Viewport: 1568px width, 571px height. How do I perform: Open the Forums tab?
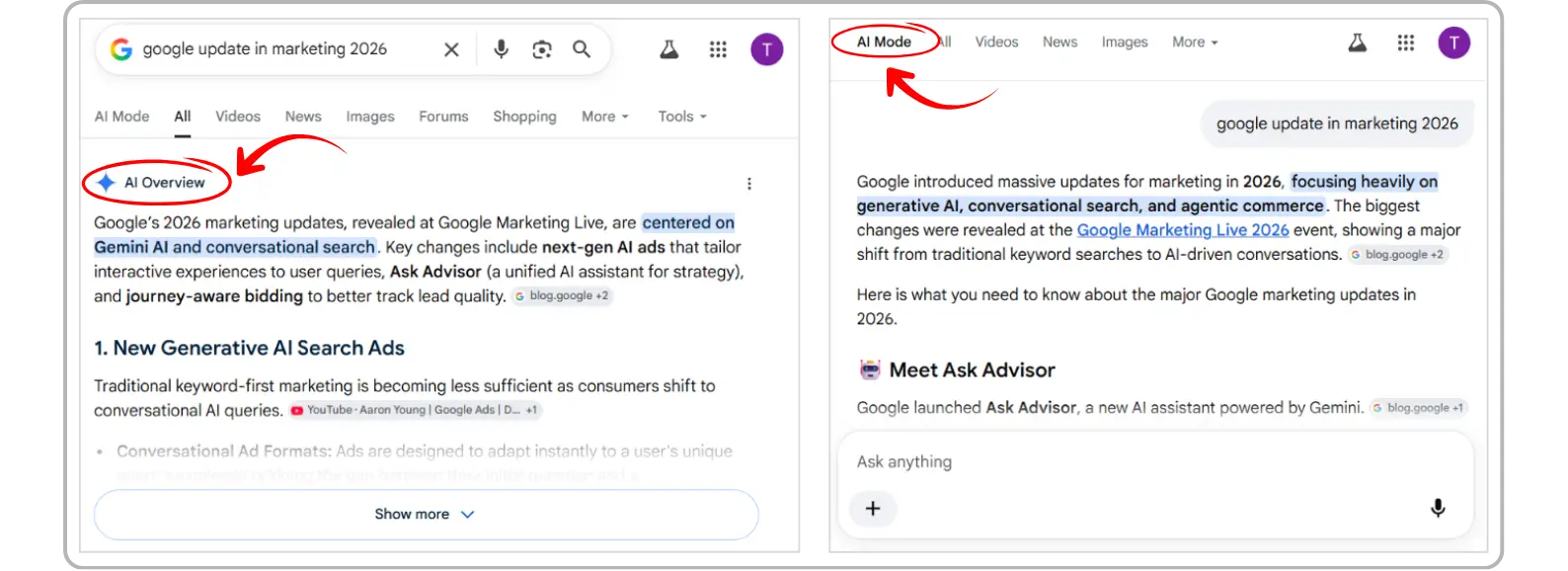[443, 117]
